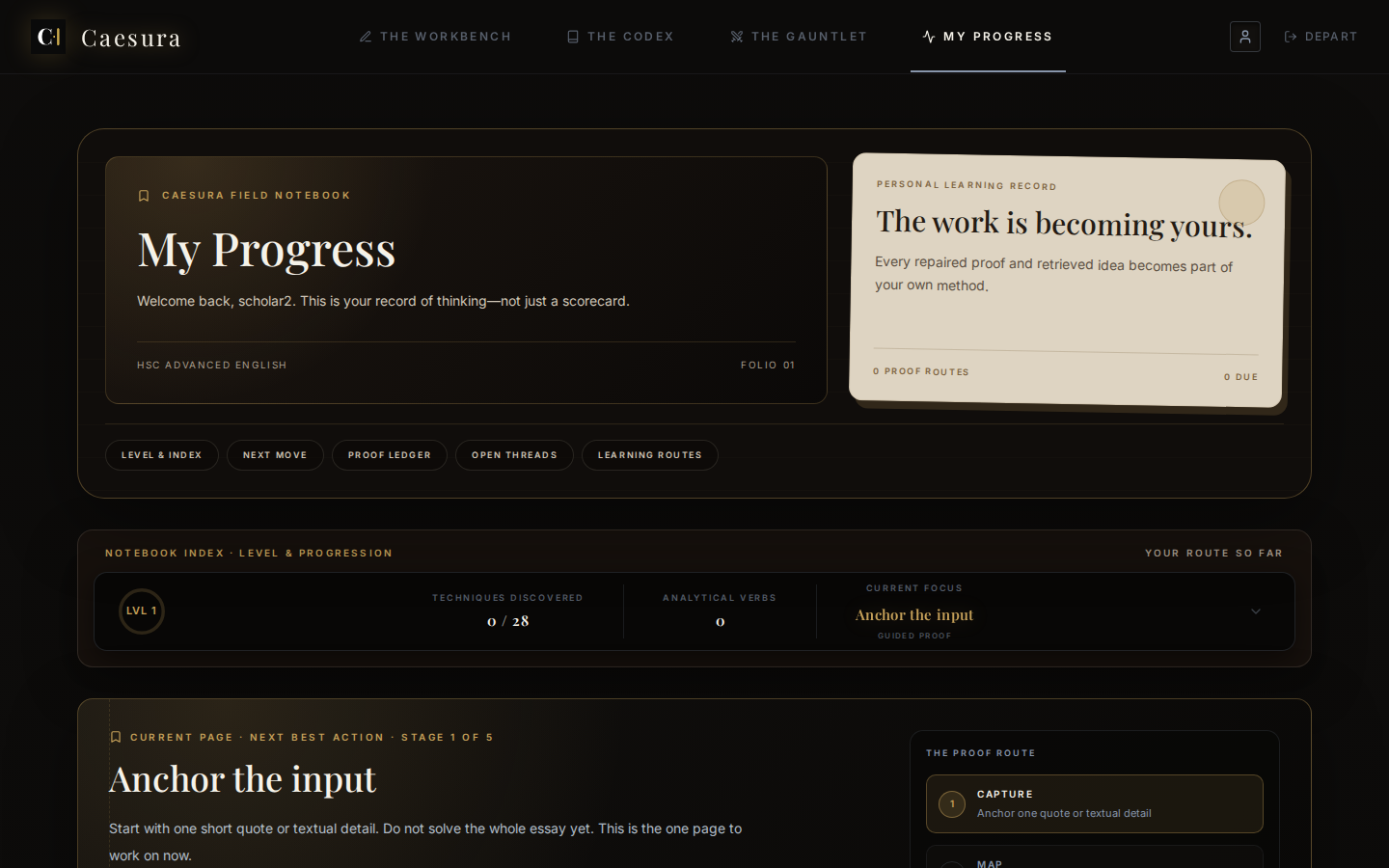Click the Workbench pencil icon
Viewport: 1389px width, 868px height.
tap(366, 37)
